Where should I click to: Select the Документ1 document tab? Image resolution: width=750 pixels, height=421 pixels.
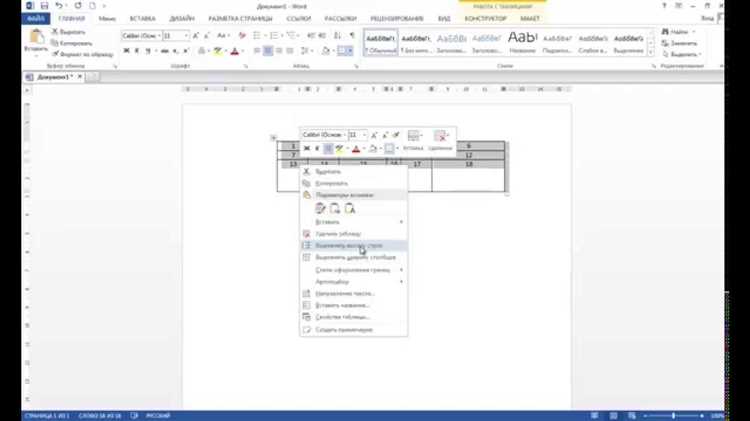tap(54, 77)
